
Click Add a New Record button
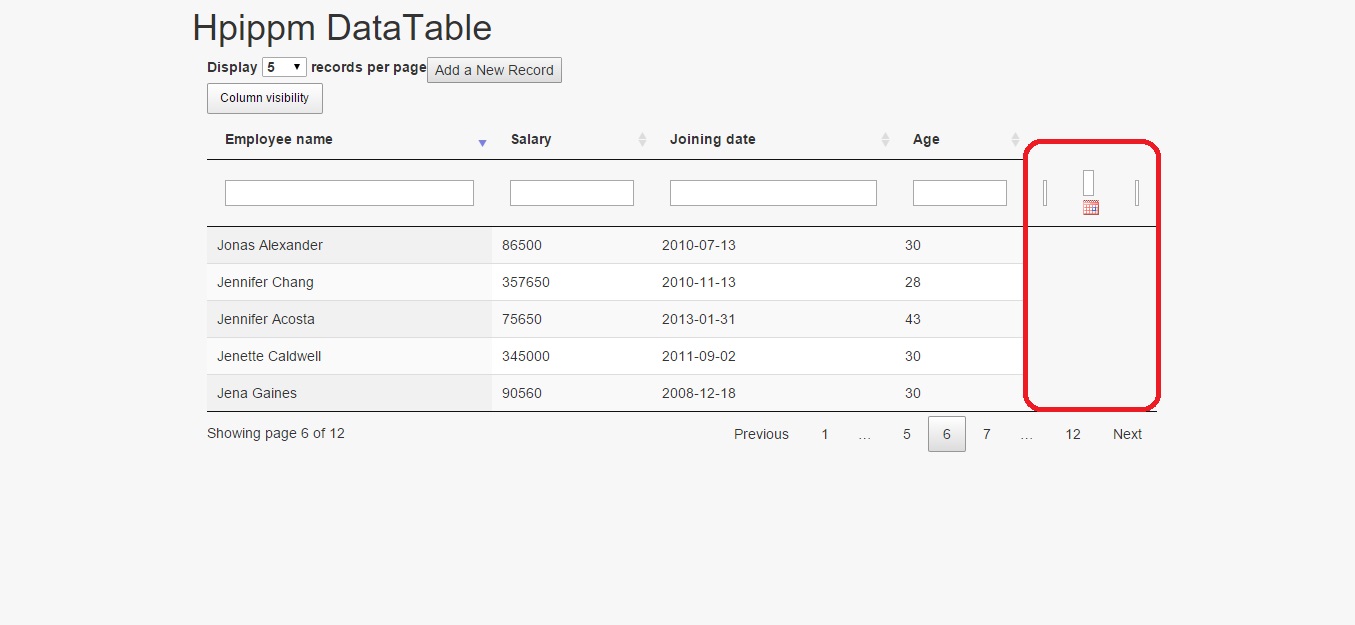[494, 70]
